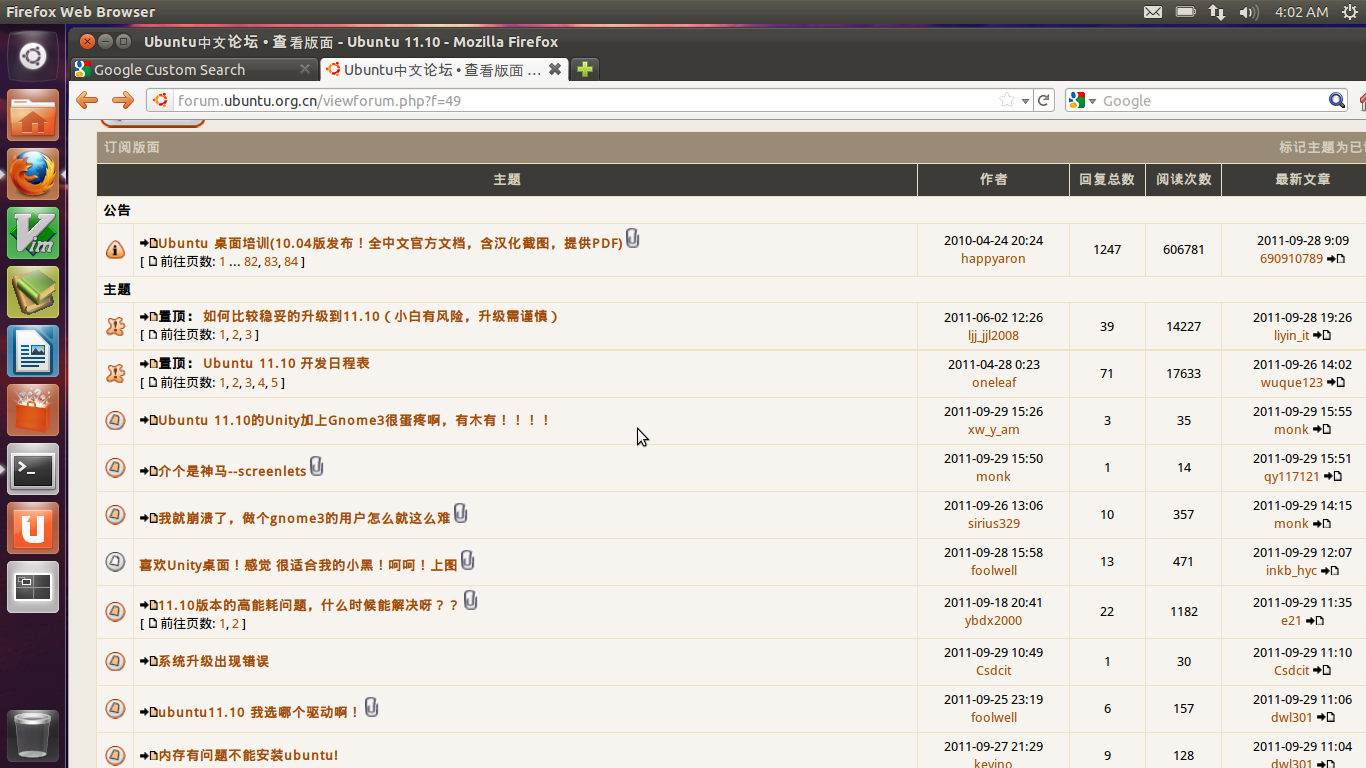
Task: Open topic 11.10版本的高能耗问题
Action: point(309,605)
